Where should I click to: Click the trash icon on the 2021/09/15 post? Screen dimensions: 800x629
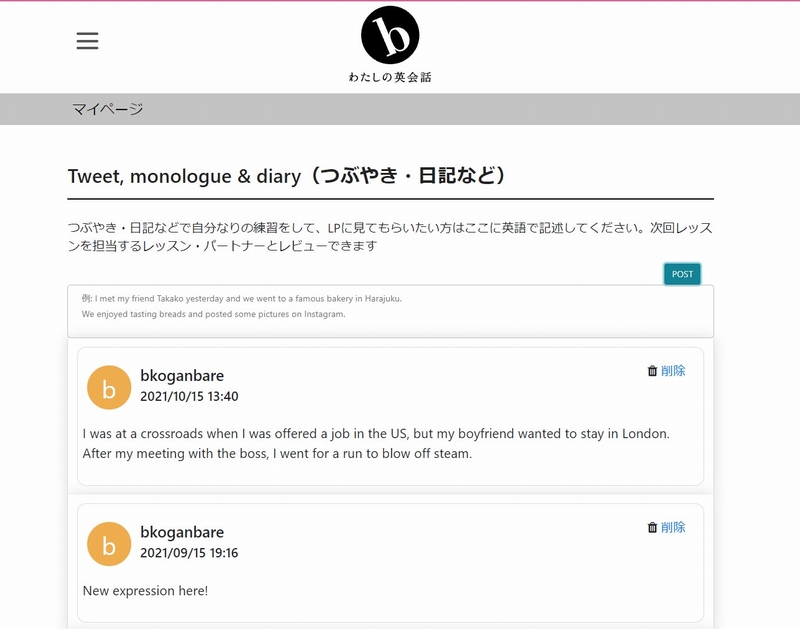coord(652,527)
